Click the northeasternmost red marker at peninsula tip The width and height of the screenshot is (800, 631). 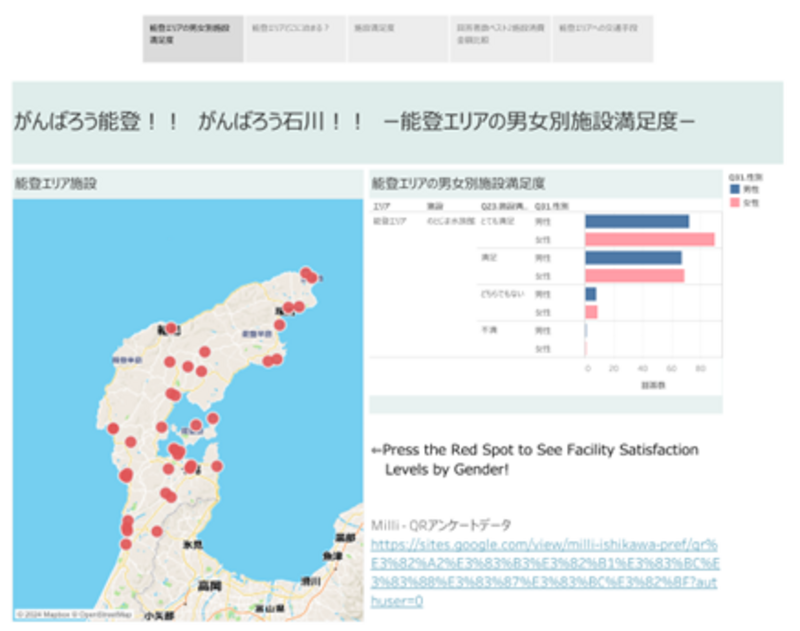pos(308,273)
